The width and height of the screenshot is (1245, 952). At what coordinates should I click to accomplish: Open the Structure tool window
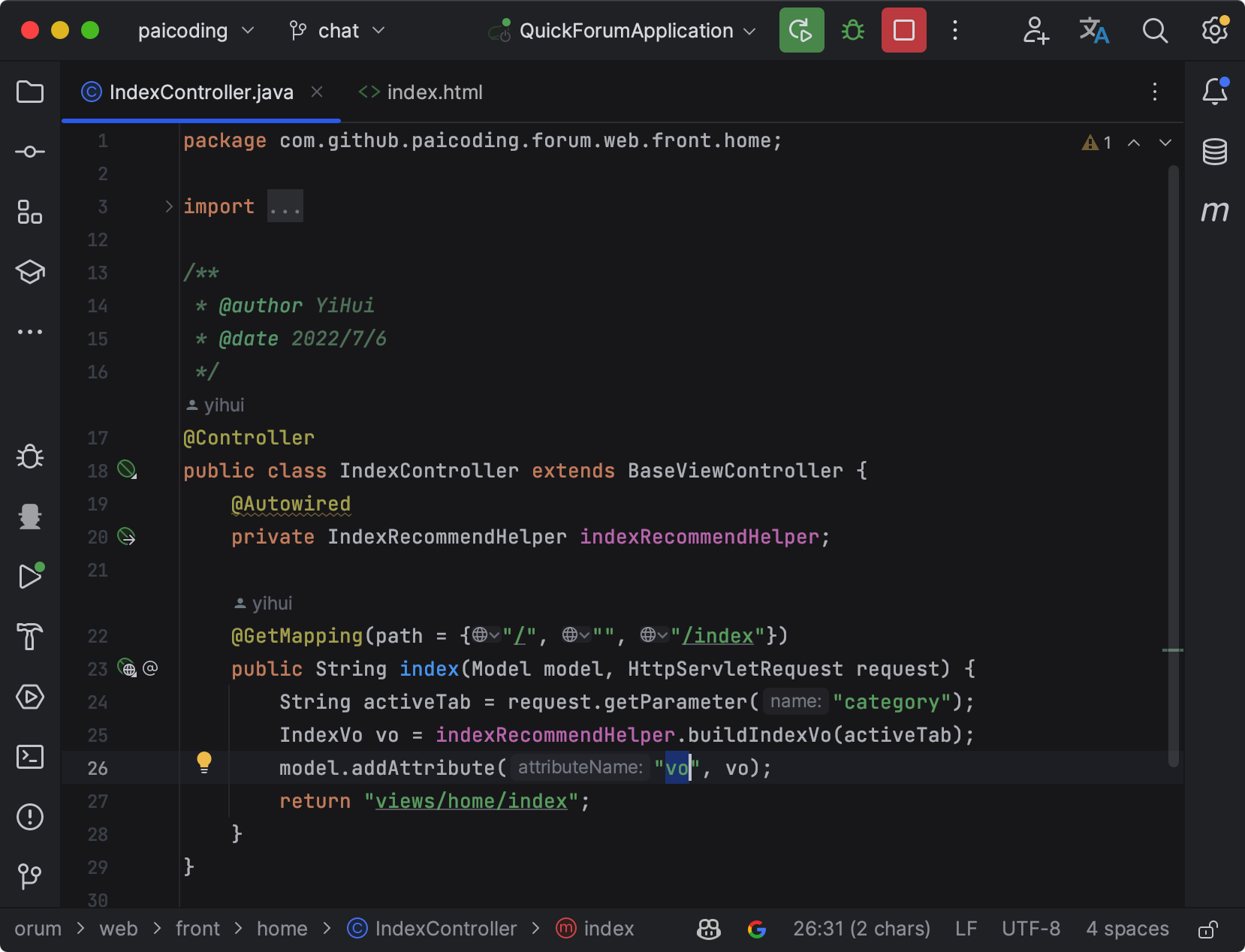(30, 212)
